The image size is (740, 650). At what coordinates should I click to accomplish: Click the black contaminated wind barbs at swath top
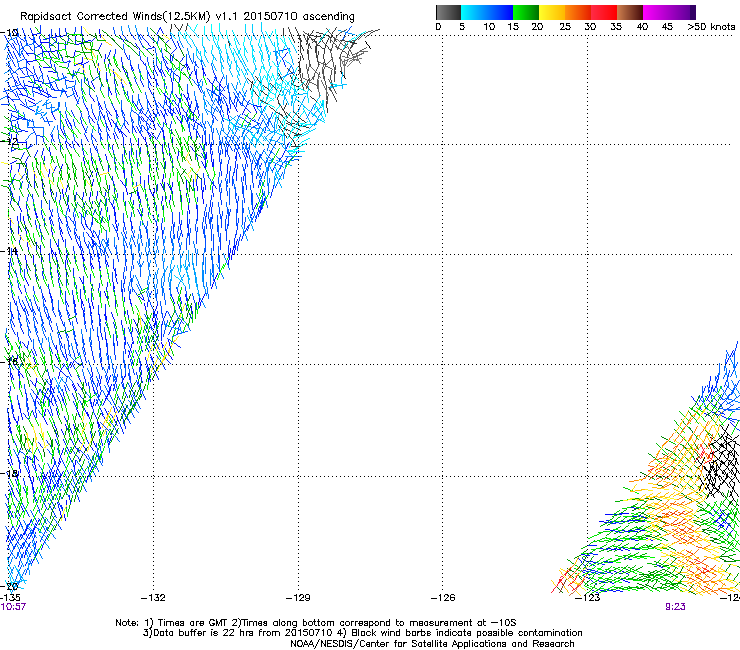pos(326,59)
